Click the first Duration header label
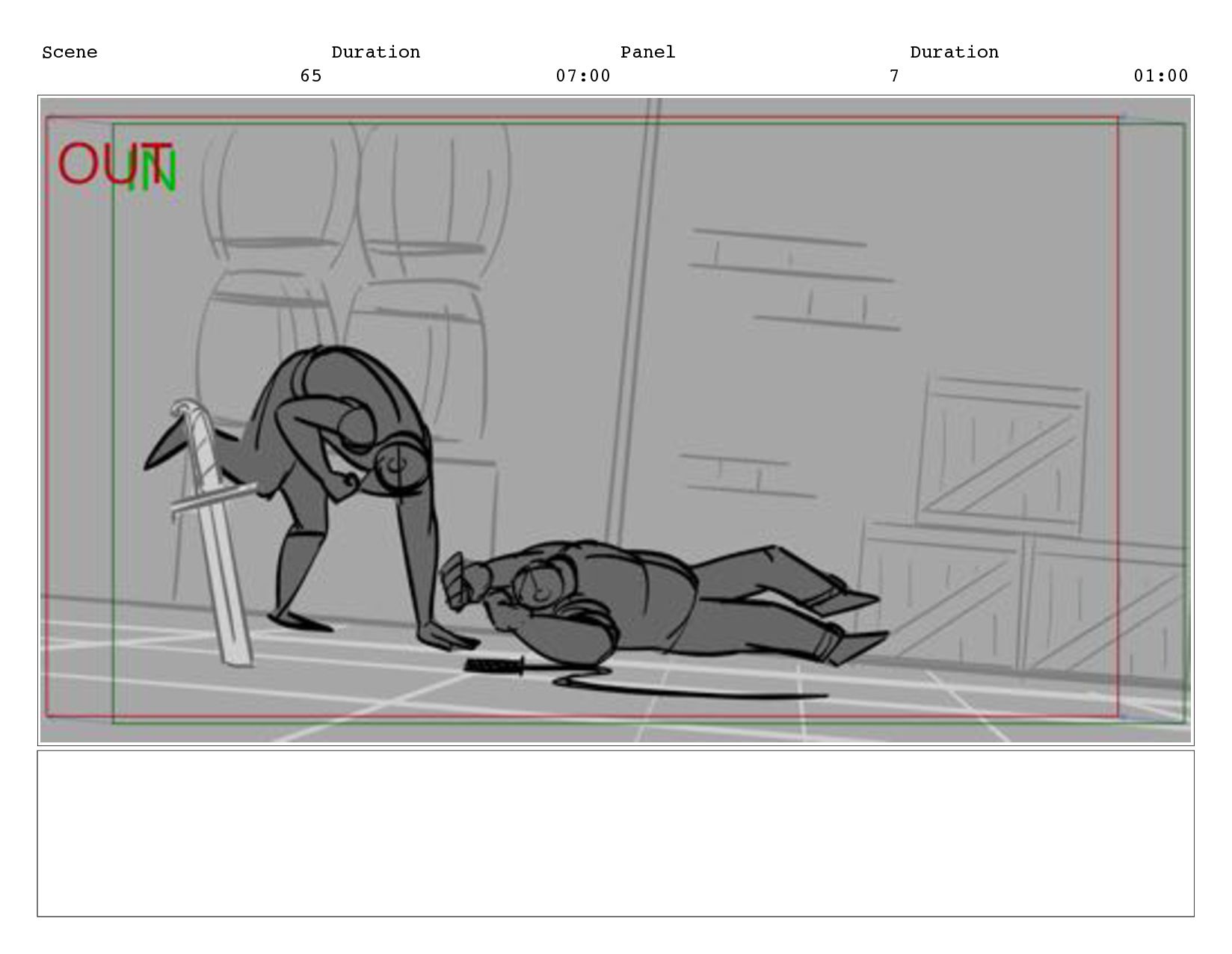Screen dimensions: 1232x954 375,52
